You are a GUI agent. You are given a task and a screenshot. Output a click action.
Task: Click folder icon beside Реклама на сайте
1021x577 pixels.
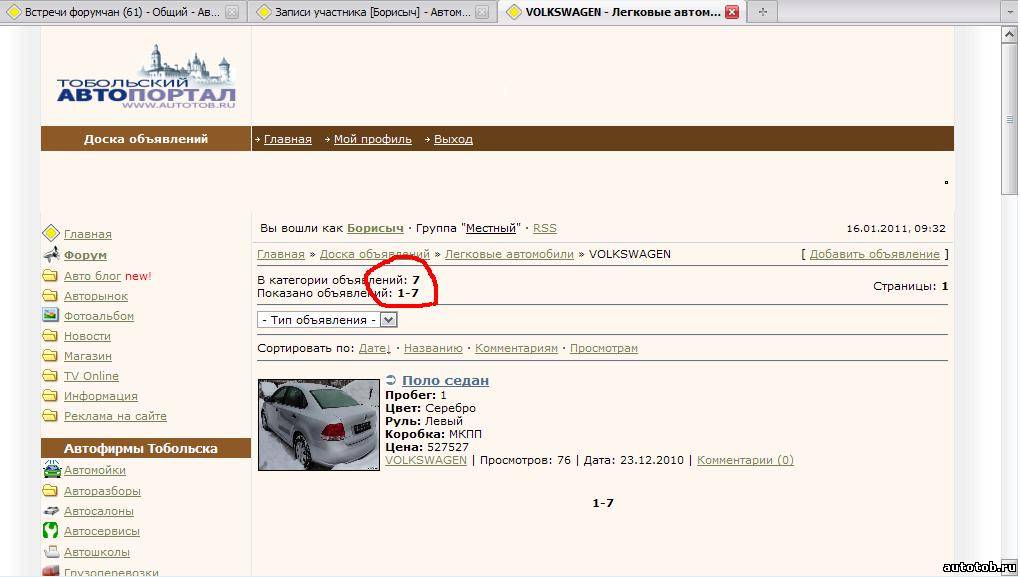50,415
